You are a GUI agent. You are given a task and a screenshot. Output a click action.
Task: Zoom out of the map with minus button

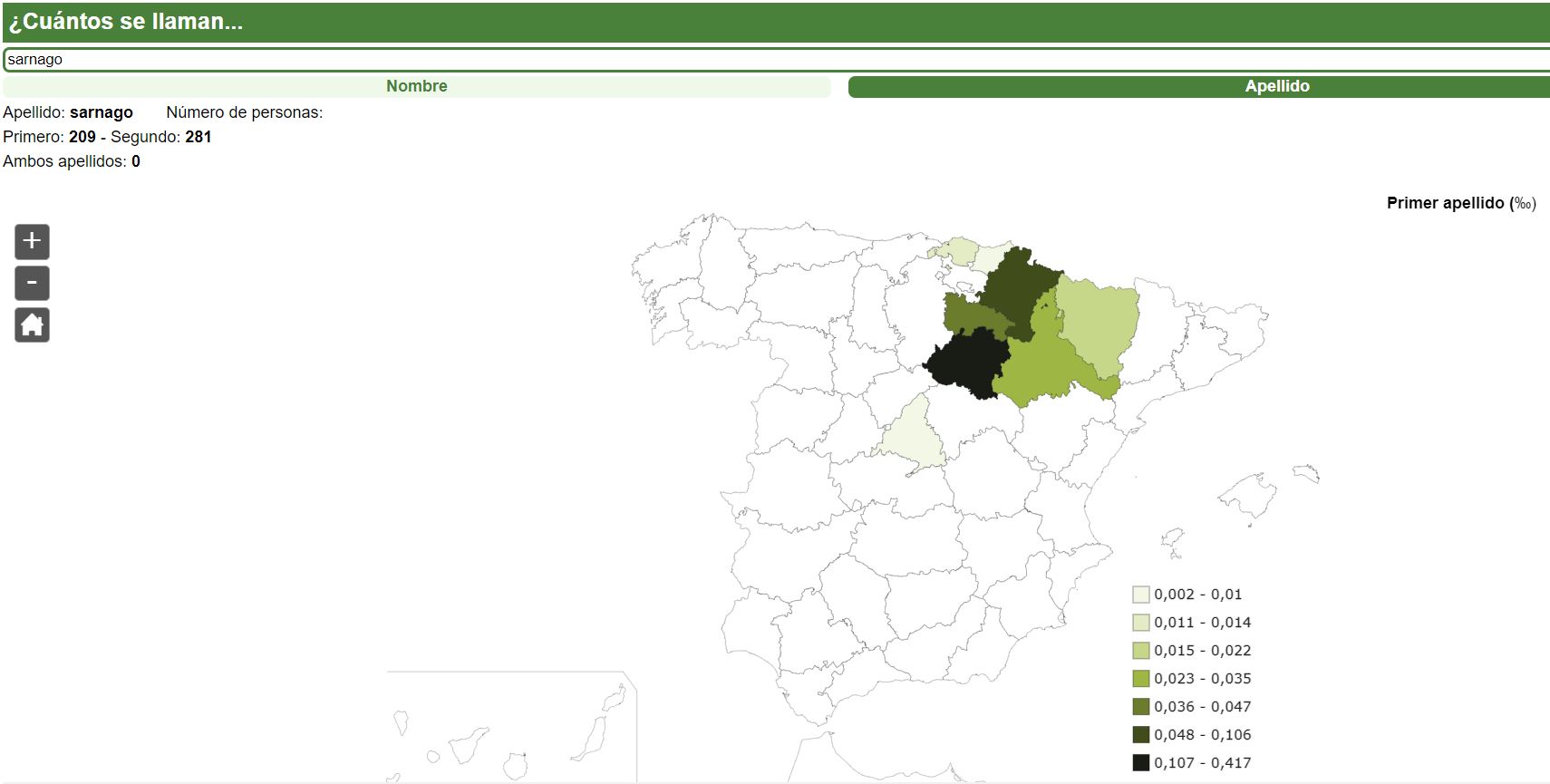tap(32, 283)
